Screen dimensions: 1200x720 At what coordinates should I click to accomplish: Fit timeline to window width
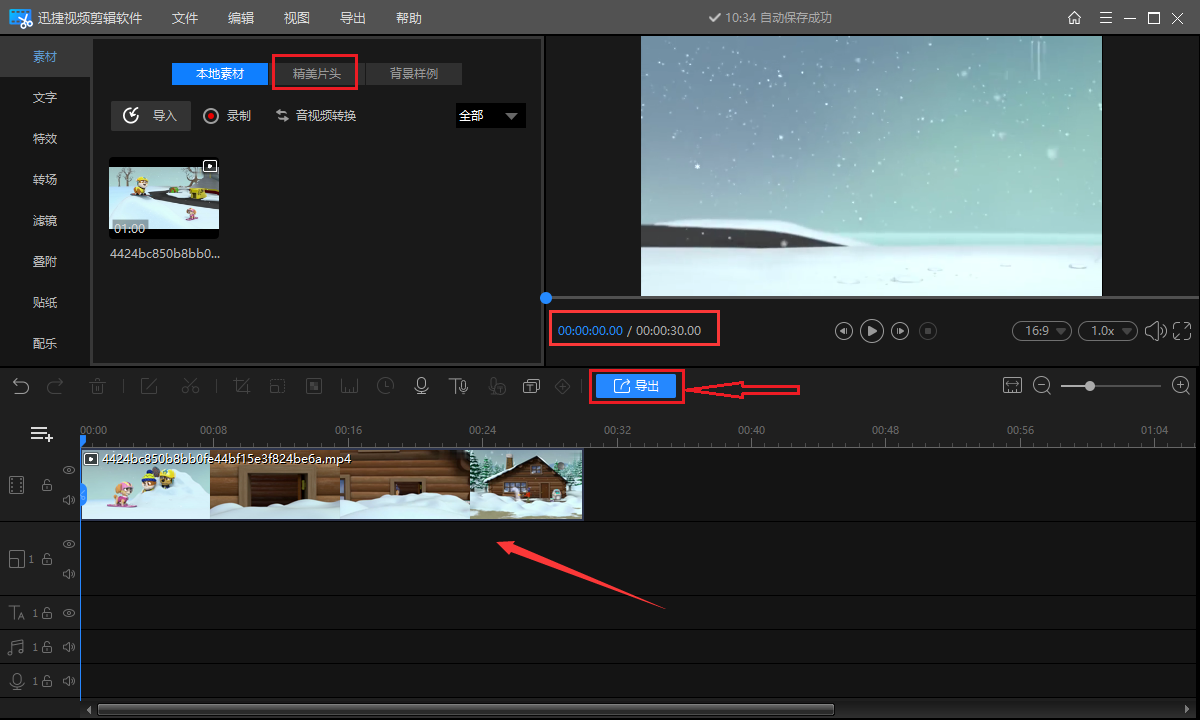(1012, 386)
